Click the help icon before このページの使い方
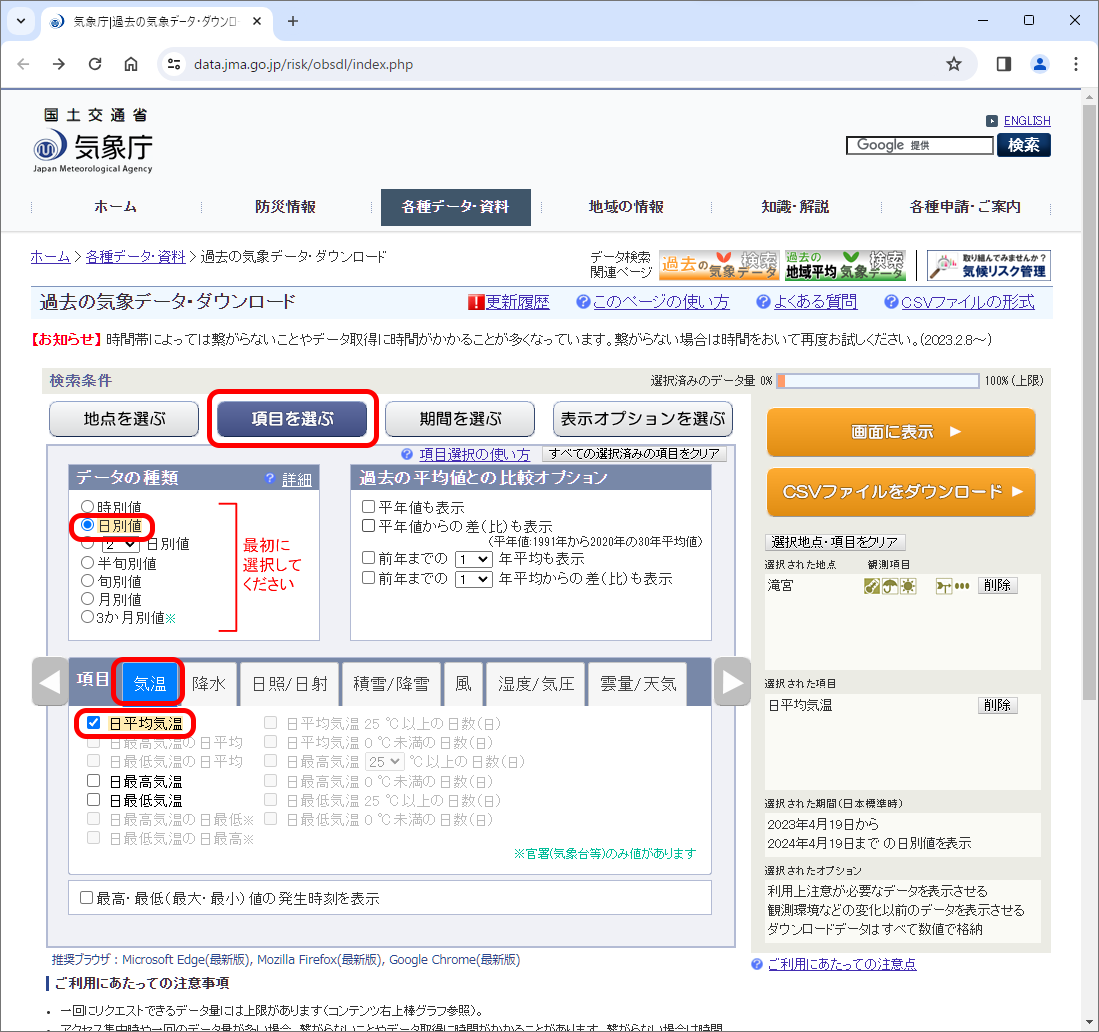This screenshot has width=1099, height=1032. coord(583,301)
